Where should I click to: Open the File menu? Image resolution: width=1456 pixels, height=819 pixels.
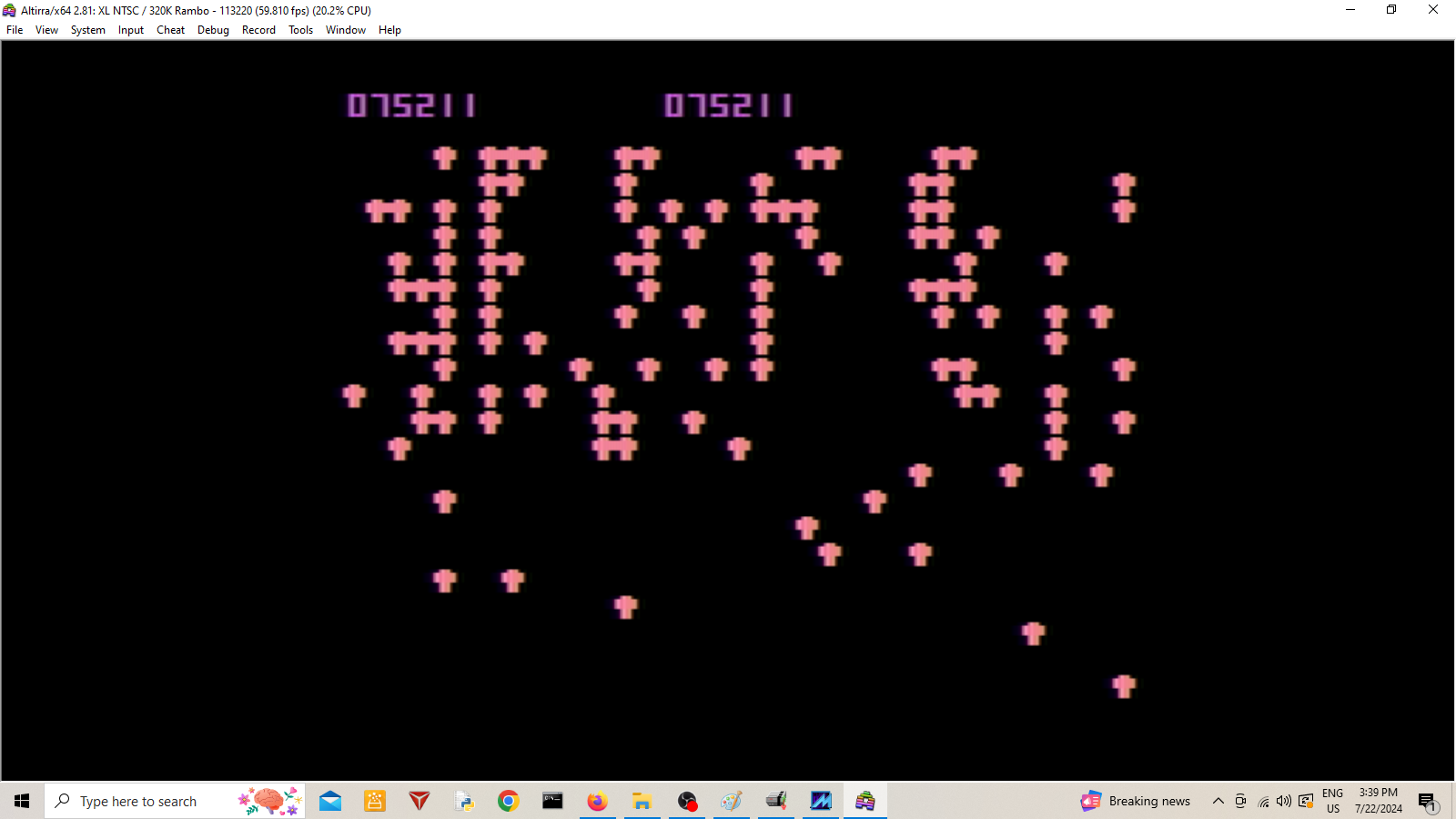(x=15, y=30)
